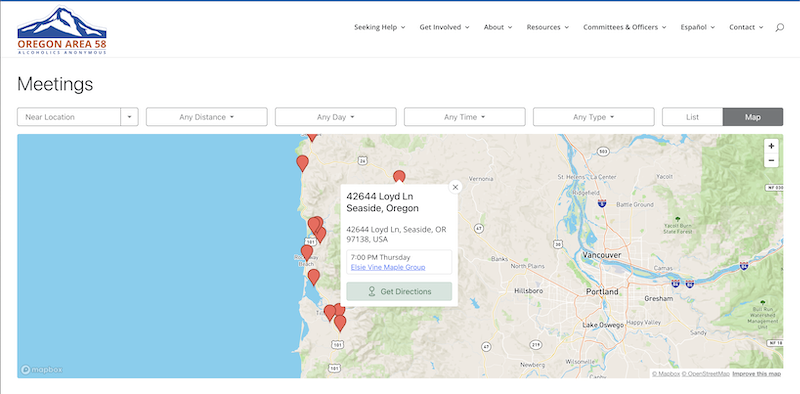Viewport: 800px width, 394px height.
Task: Open the Seeking Help menu
Action: pos(380,28)
